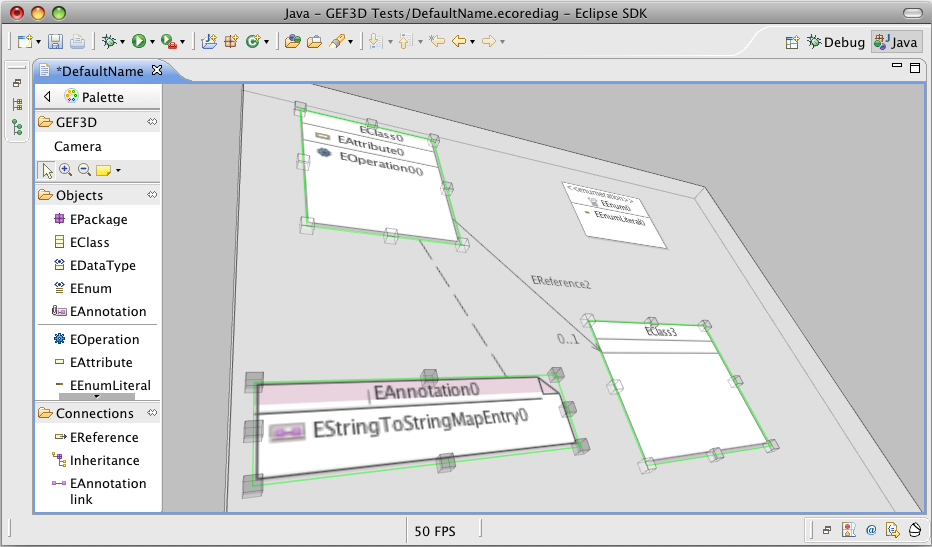Viewport: 932px width, 547px height.
Task: Open the Back history dropdown arrow
Action: [x=473, y=42]
